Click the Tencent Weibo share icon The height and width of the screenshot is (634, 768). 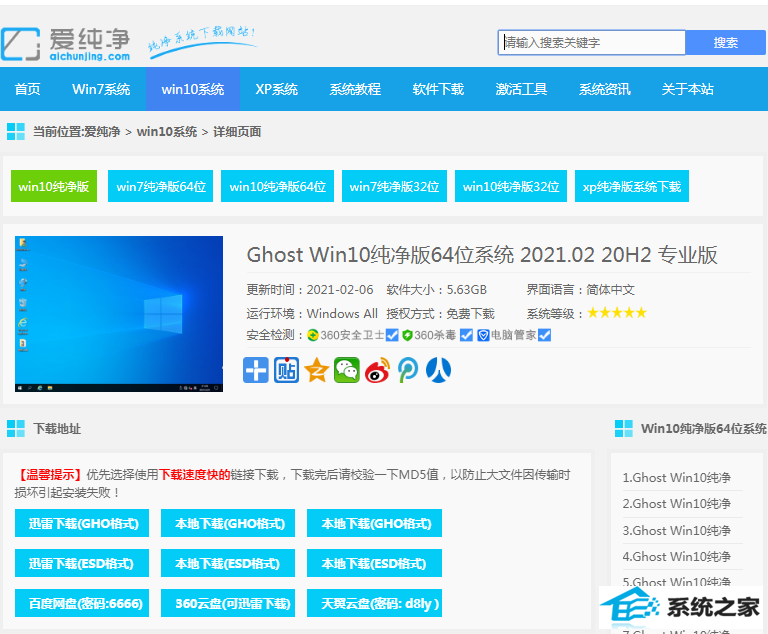(x=408, y=370)
